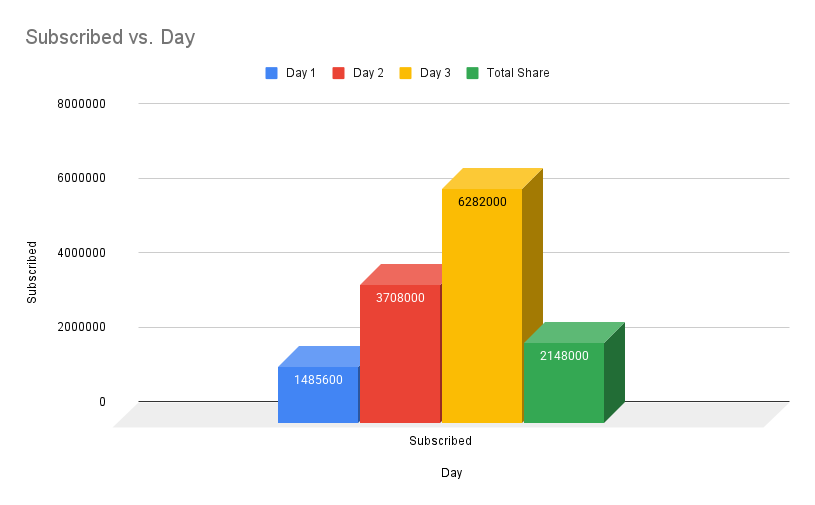Click the 2148000 data label on green bar
Screen dimensions: 815x505
[x=564, y=356]
